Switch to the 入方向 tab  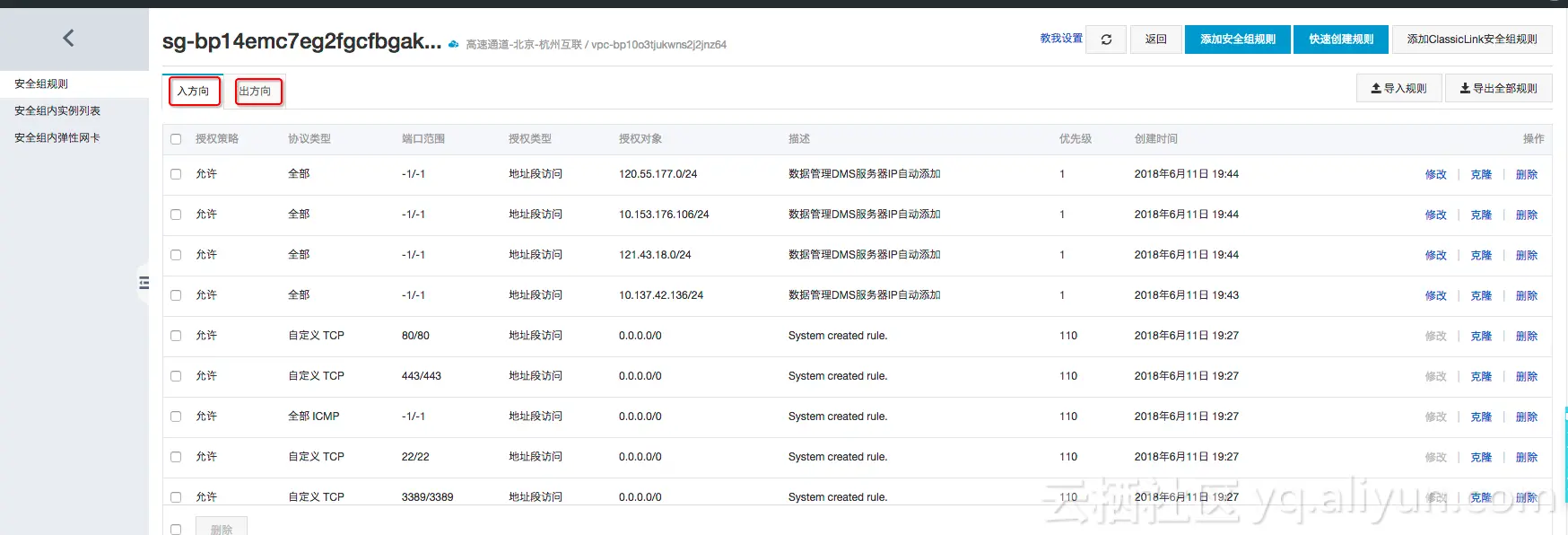194,91
